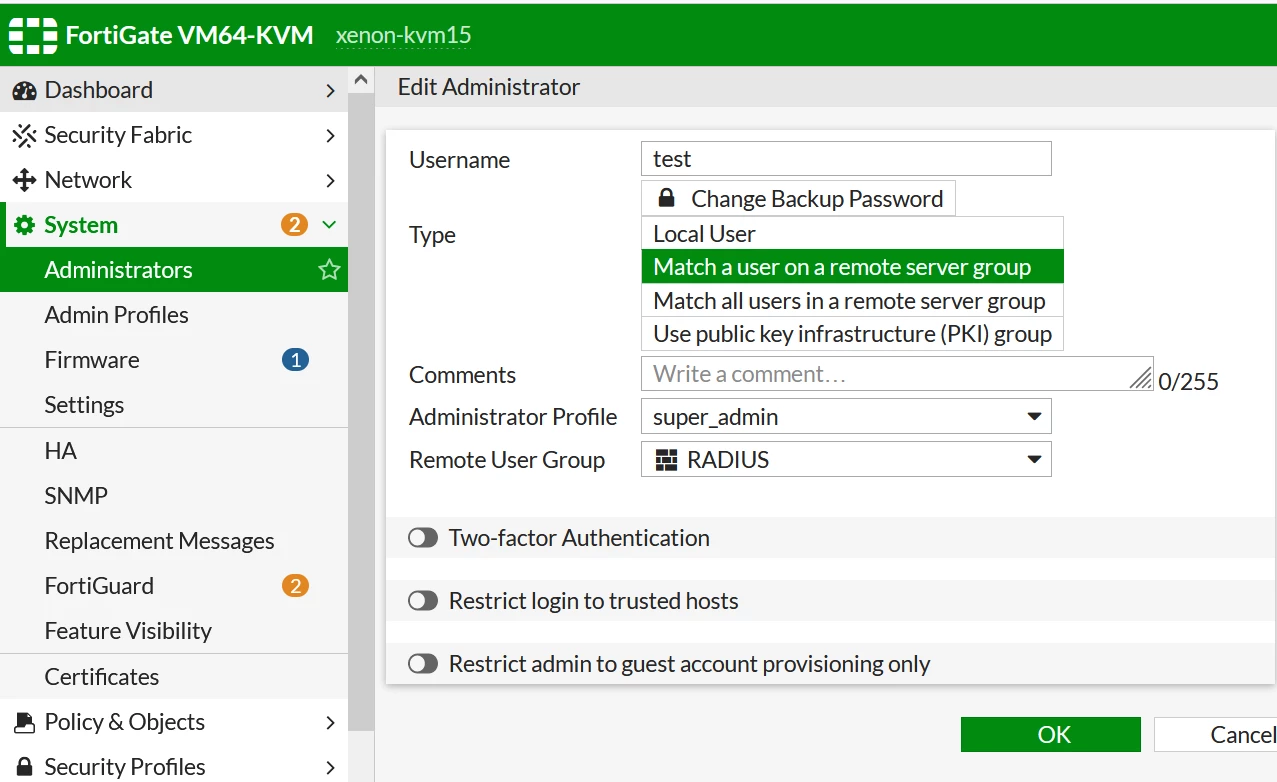Open the Administrator Profile dropdown
The height and width of the screenshot is (782, 1277).
coord(846,417)
